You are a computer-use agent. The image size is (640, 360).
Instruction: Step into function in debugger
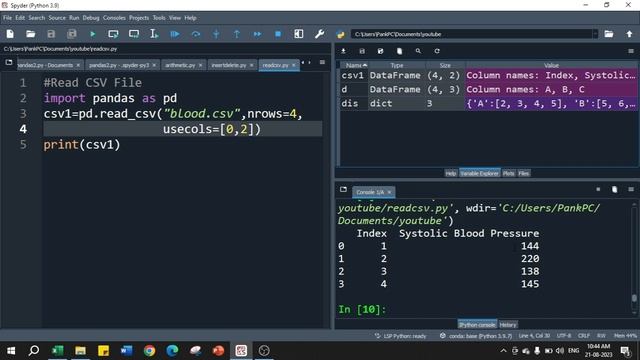point(216,34)
